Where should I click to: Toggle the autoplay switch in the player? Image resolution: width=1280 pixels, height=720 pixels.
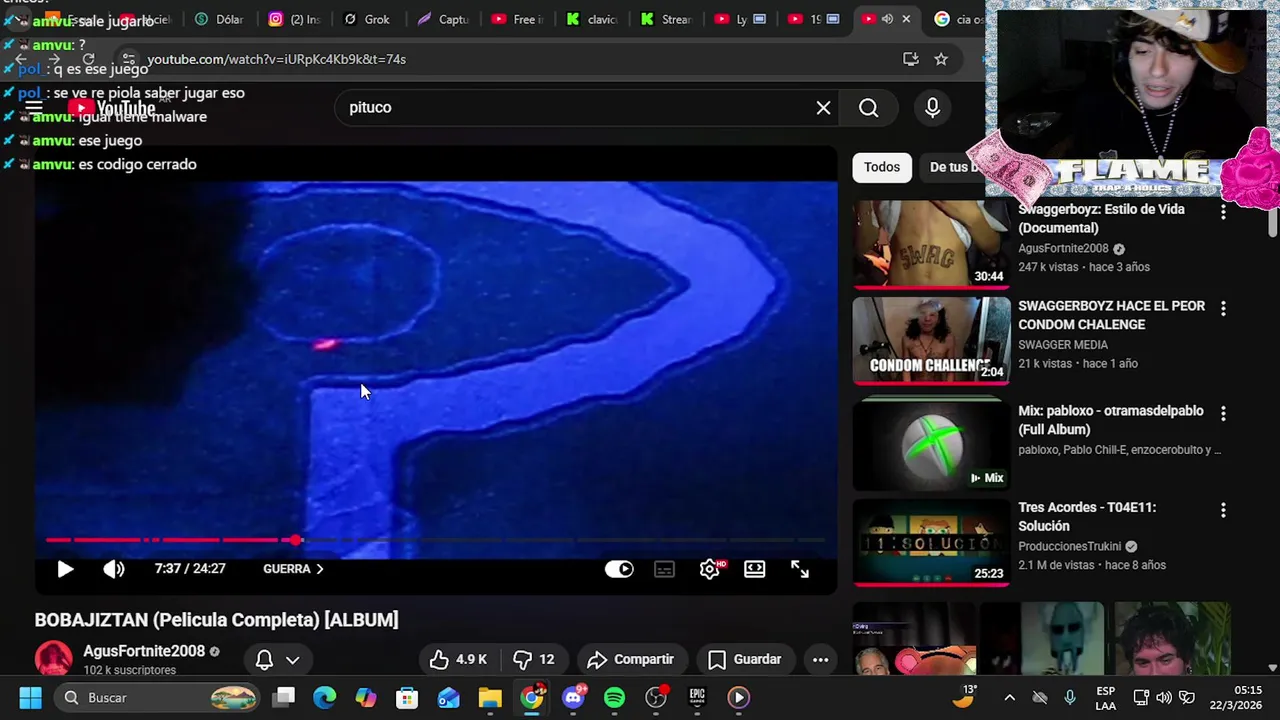[619, 569]
